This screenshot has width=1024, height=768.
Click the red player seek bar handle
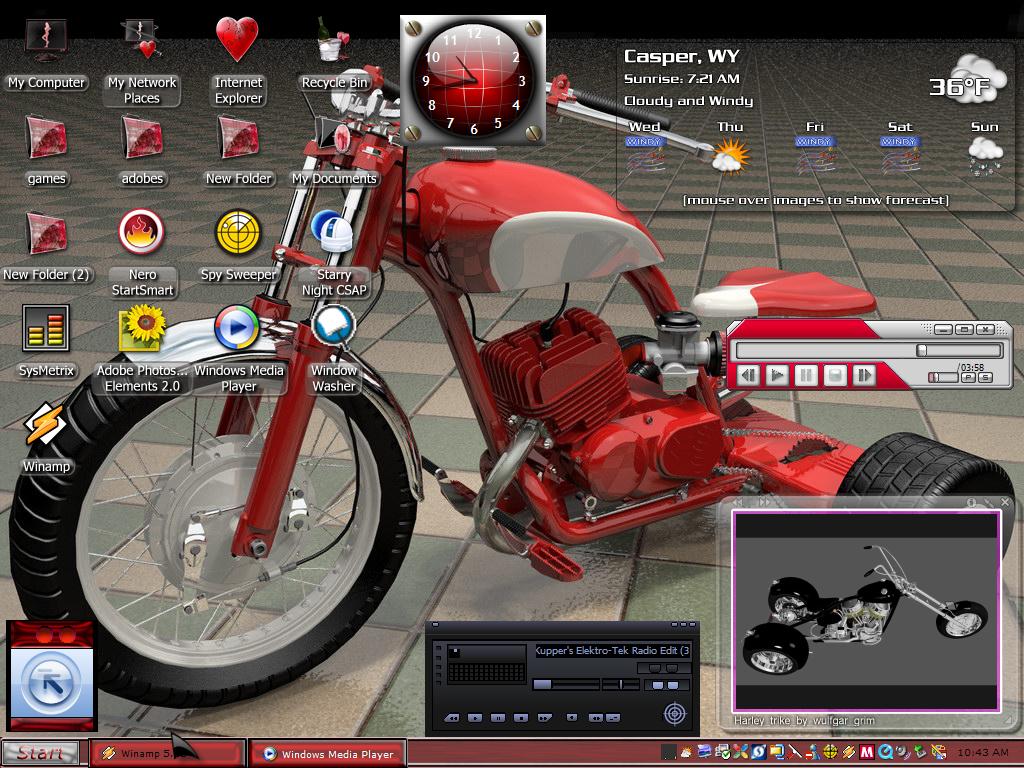click(x=921, y=351)
